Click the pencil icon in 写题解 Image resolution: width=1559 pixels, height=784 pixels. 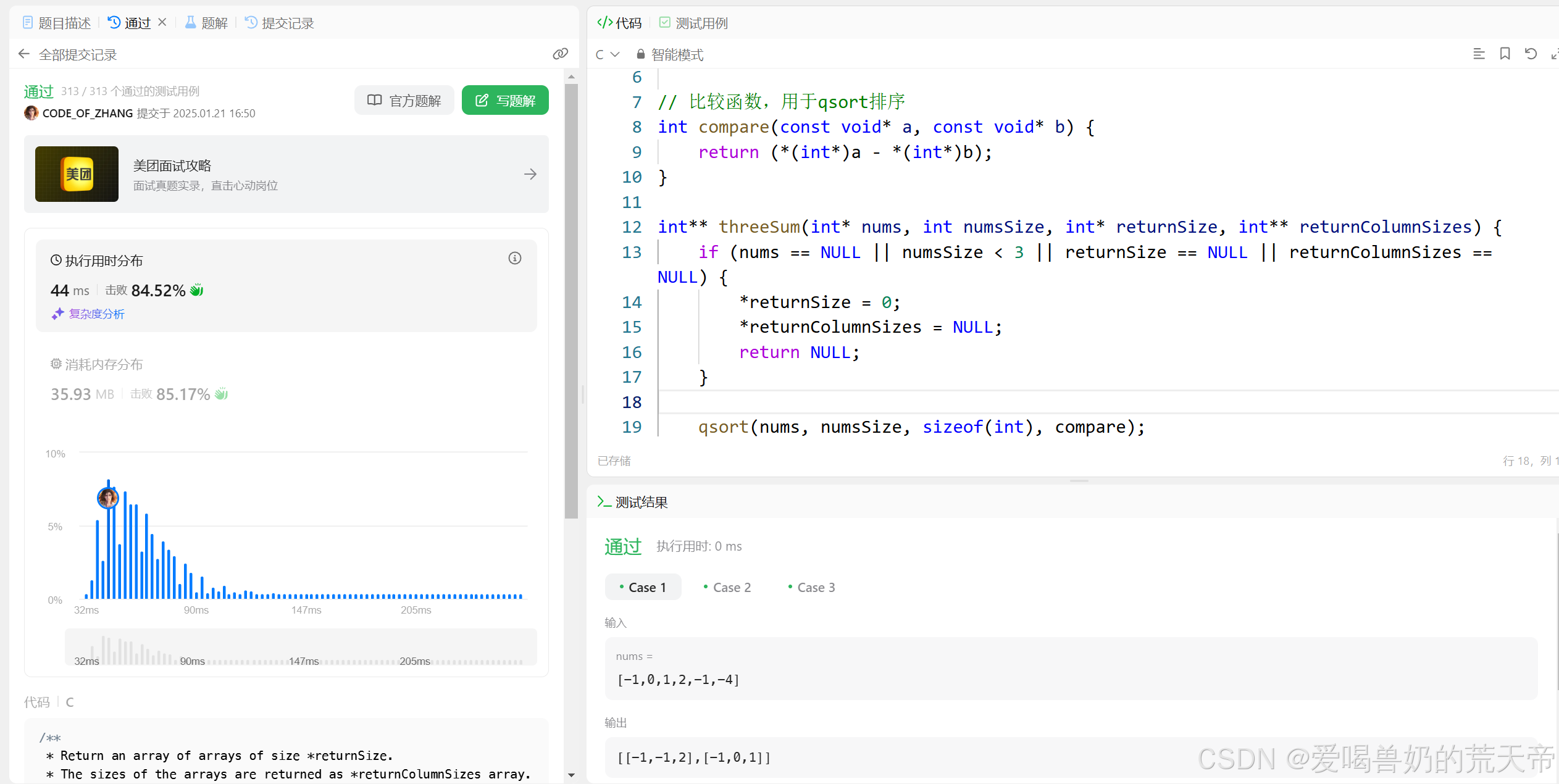tap(482, 100)
